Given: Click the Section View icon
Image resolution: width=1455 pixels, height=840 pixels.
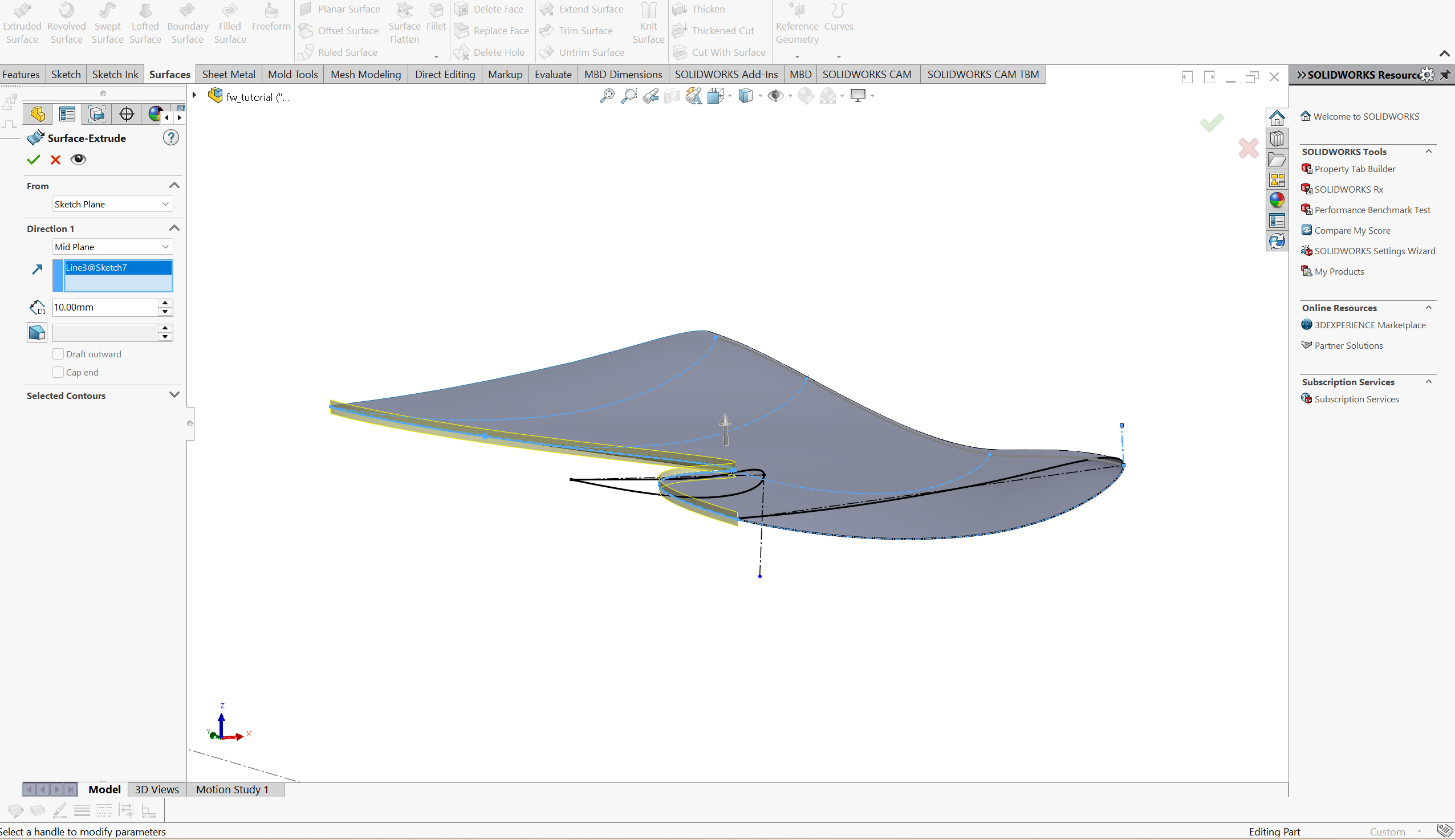Looking at the screenshot, I should click(x=672, y=96).
